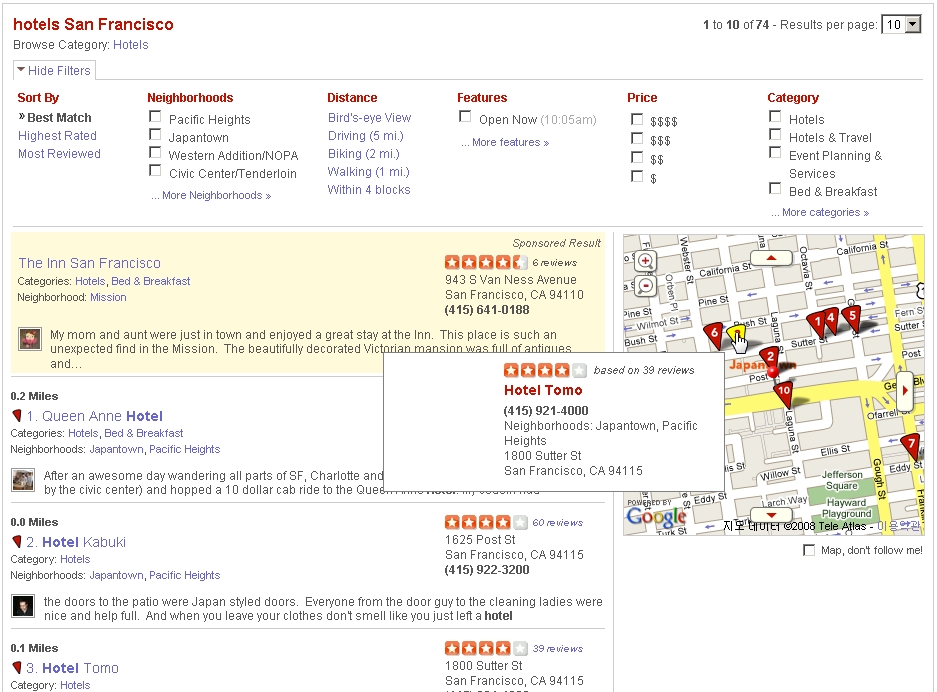Check the Western Addition/NOPA filter
The width and height of the screenshot is (937, 692).
(x=155, y=153)
